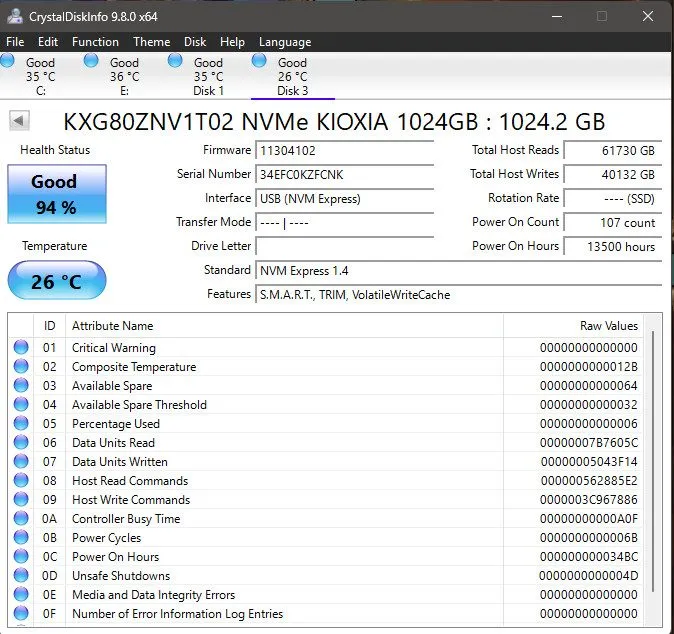
Task: Click the status orb in Power On Hours row 0C
Action: 21,556
